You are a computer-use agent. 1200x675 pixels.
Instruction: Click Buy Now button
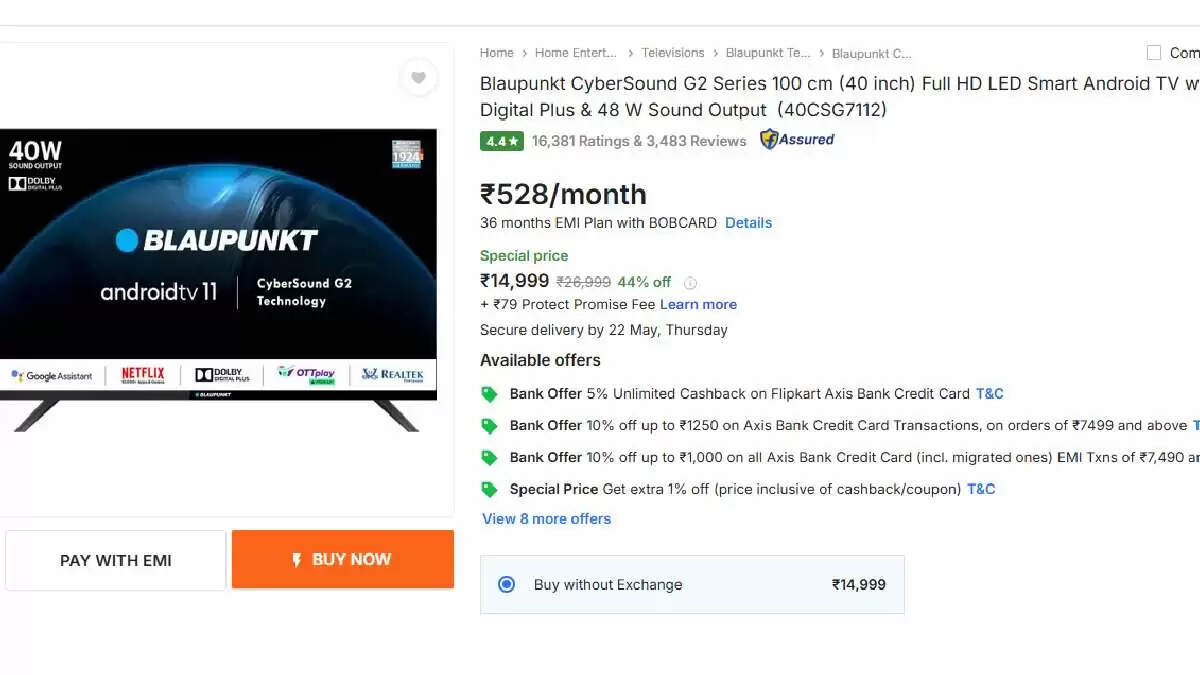[x=343, y=559]
